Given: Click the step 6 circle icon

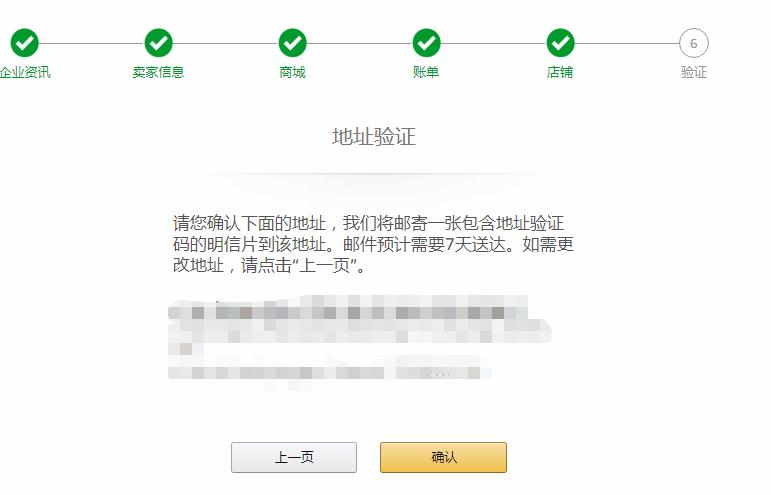Looking at the screenshot, I should tap(694, 43).
